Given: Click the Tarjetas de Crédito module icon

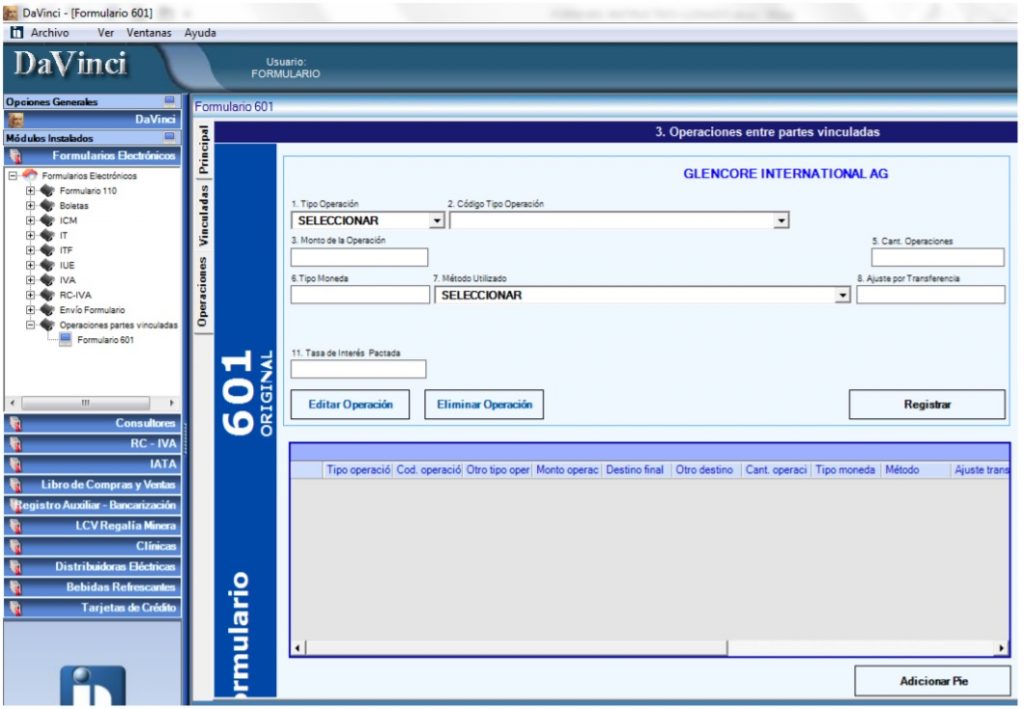Looking at the screenshot, I should [14, 607].
